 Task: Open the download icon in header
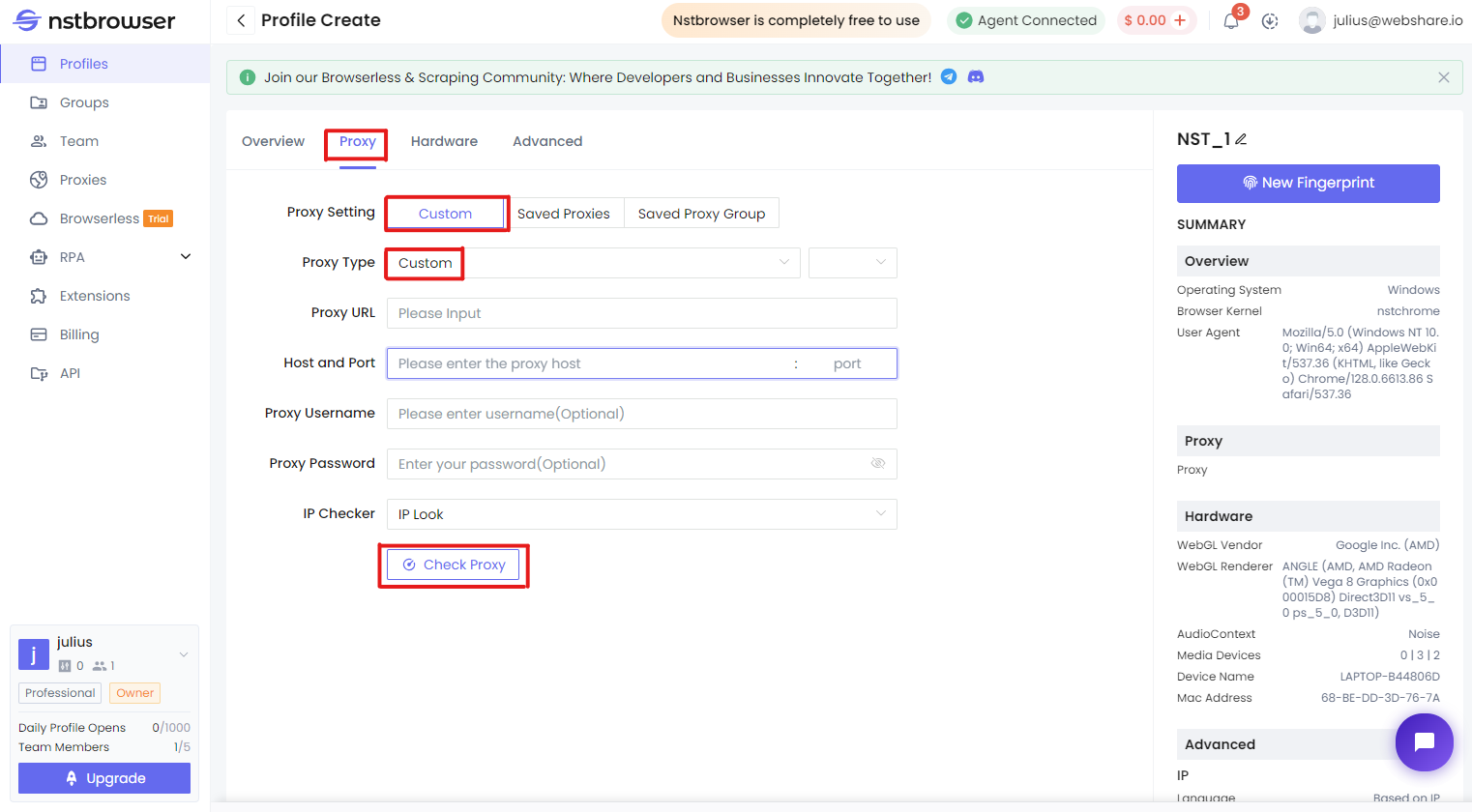(x=1270, y=20)
